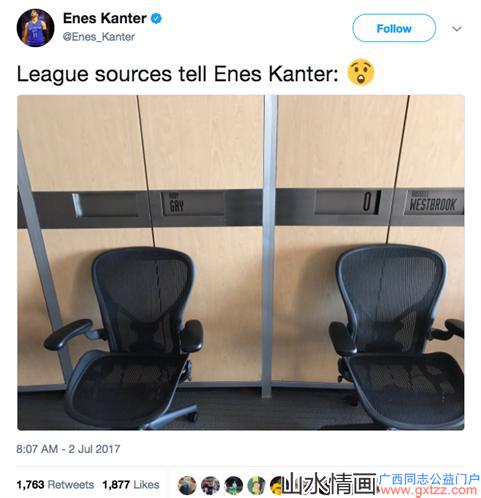Click the Westbrook nameplate in photo
Screen dimensions: 481x498
(433, 202)
